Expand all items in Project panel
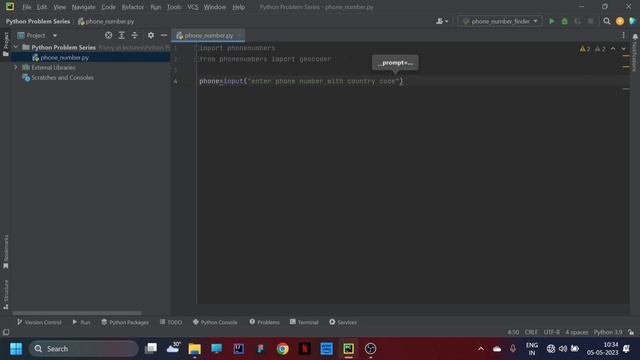 click(x=122, y=36)
